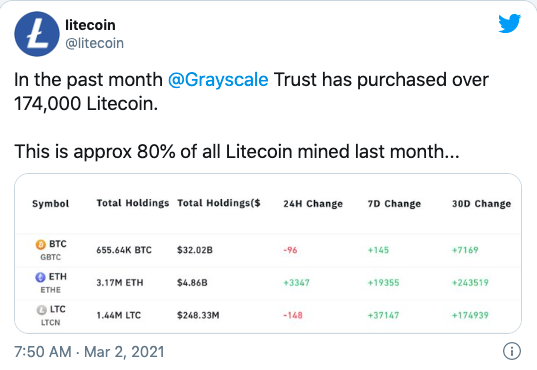This screenshot has width=537, height=370.
Task: Click the 24H Change column header
Action: coord(313,204)
